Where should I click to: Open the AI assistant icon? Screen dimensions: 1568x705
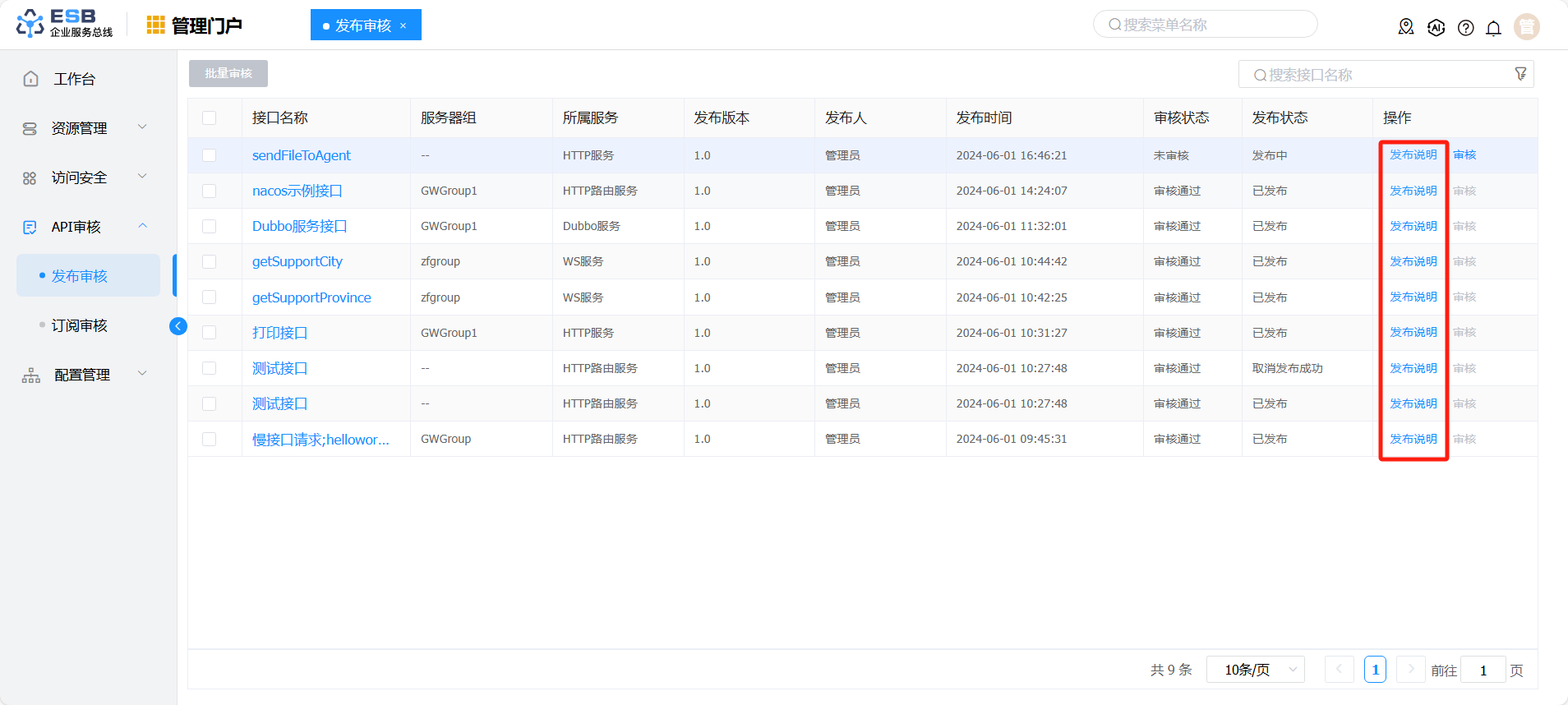[x=1436, y=27]
